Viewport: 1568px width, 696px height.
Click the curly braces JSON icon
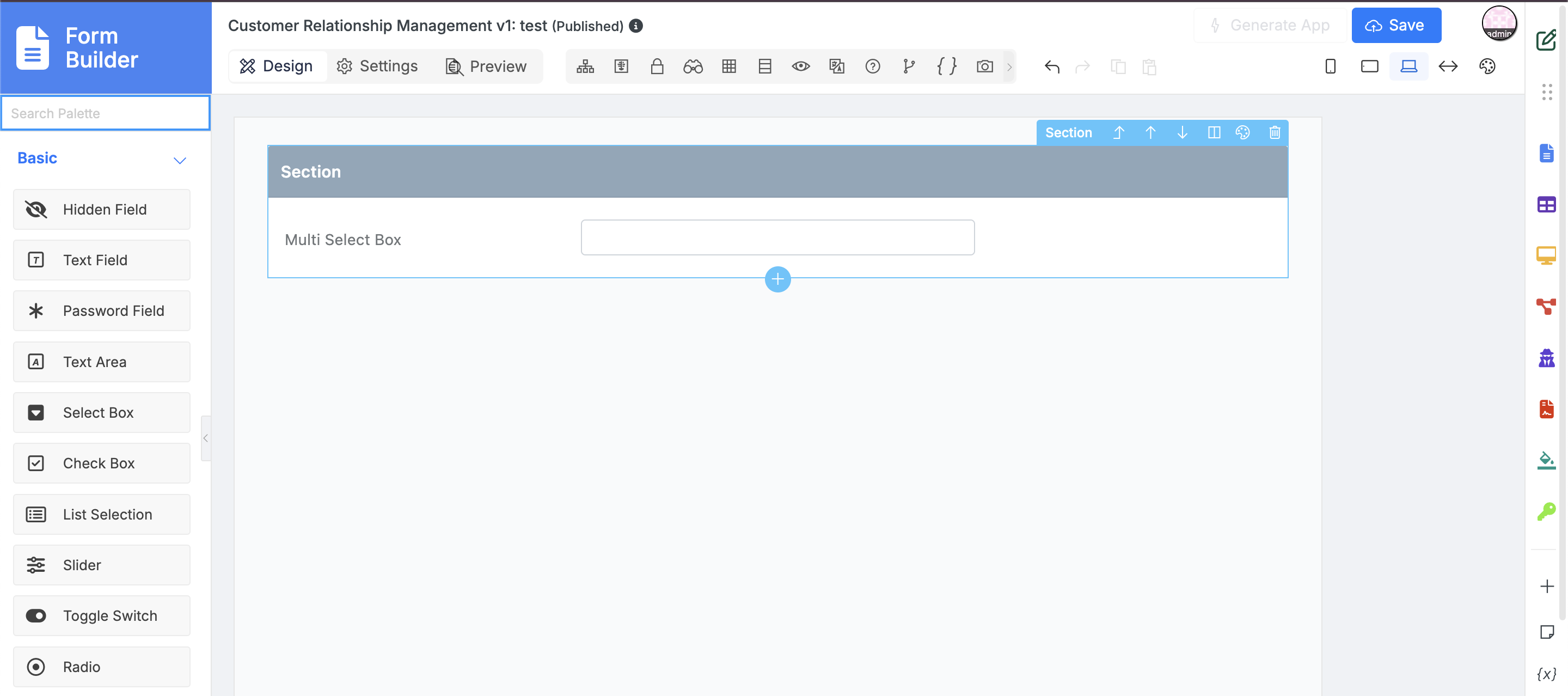947,66
